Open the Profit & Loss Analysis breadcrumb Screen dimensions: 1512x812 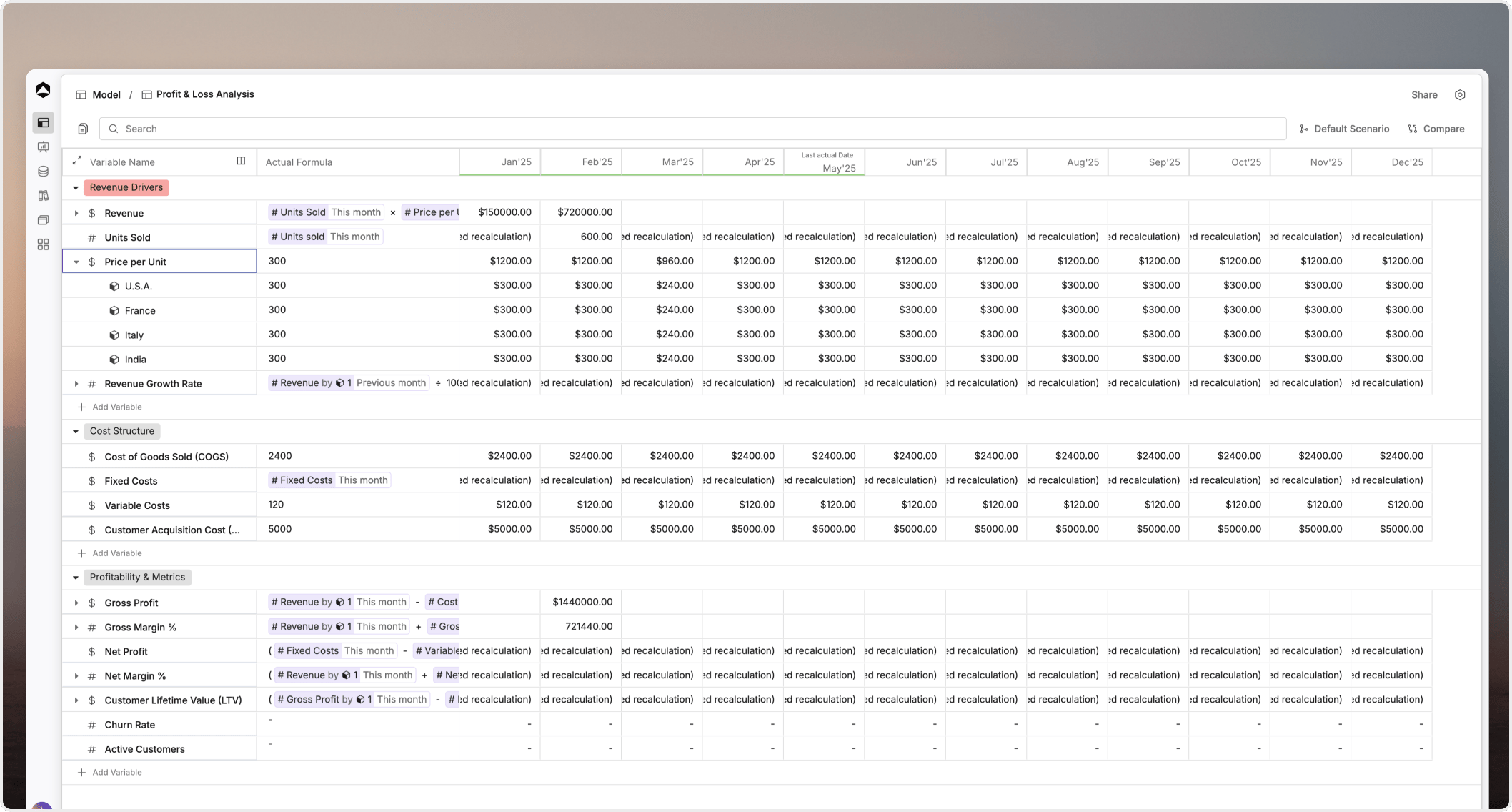coord(198,94)
